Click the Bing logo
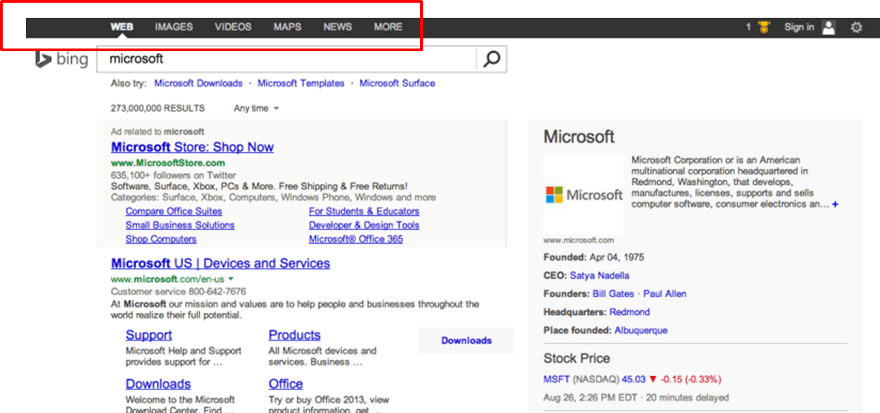The height and width of the screenshot is (413, 880). pyautogui.click(x=62, y=60)
